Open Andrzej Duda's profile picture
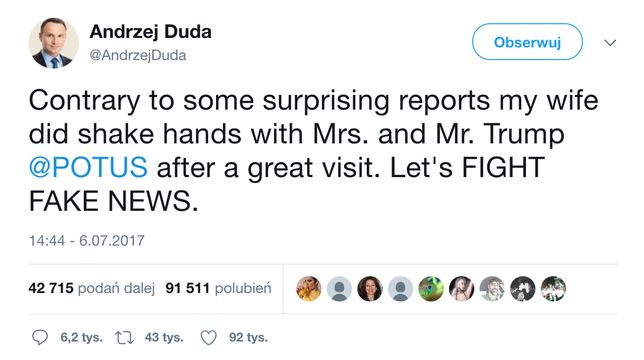 (53, 43)
